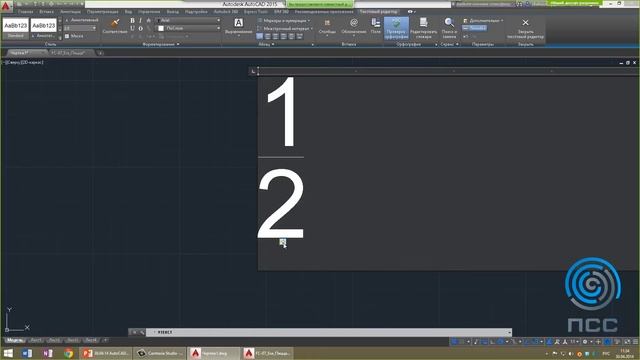Open PowerPoint taskbar window
This screenshot has width=640, height=360.
pos(105,353)
